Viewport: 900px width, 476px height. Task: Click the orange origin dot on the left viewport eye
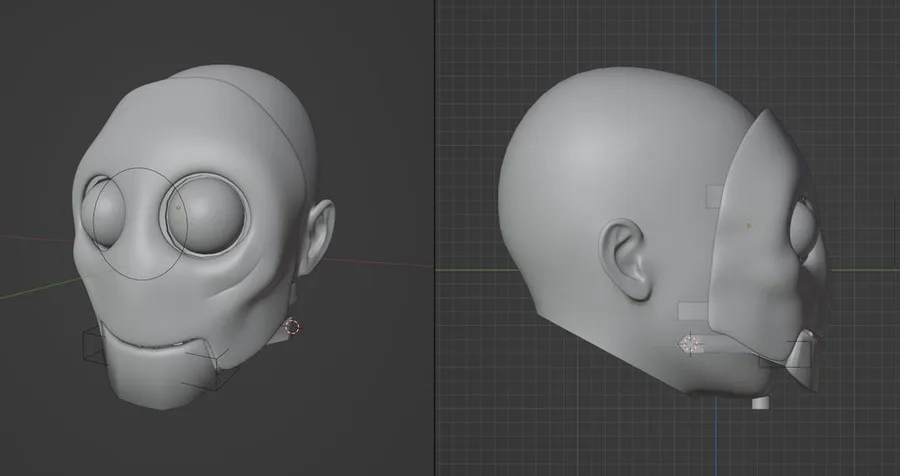tap(179, 208)
